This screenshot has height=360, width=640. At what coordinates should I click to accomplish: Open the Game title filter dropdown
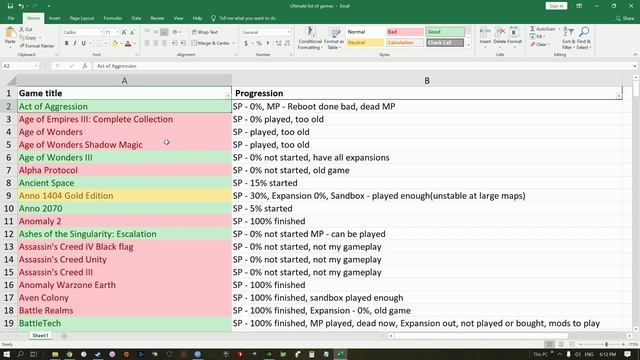(228, 96)
